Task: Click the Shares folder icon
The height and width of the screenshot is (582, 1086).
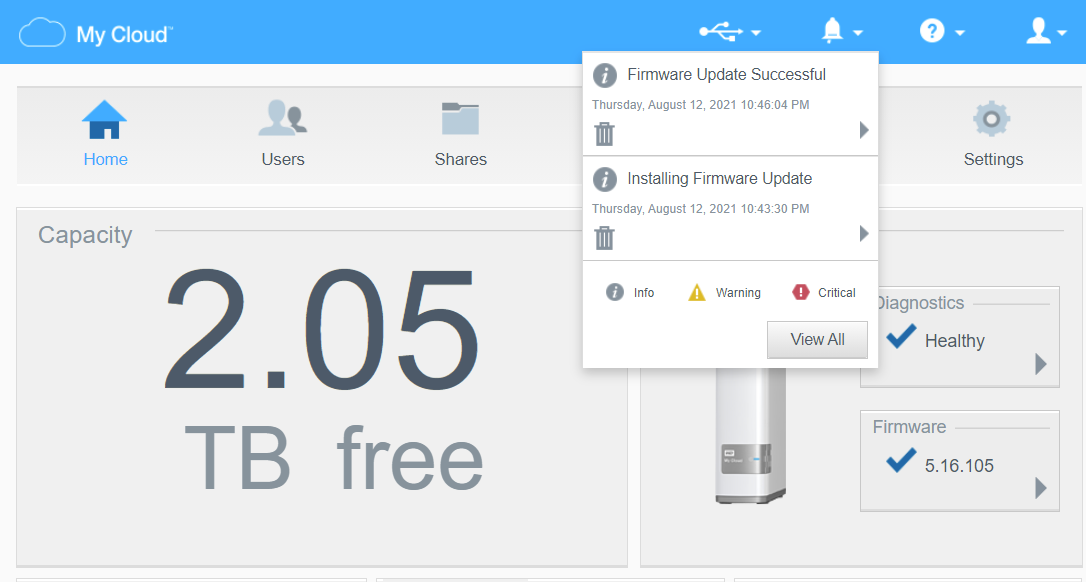Action: [461, 118]
